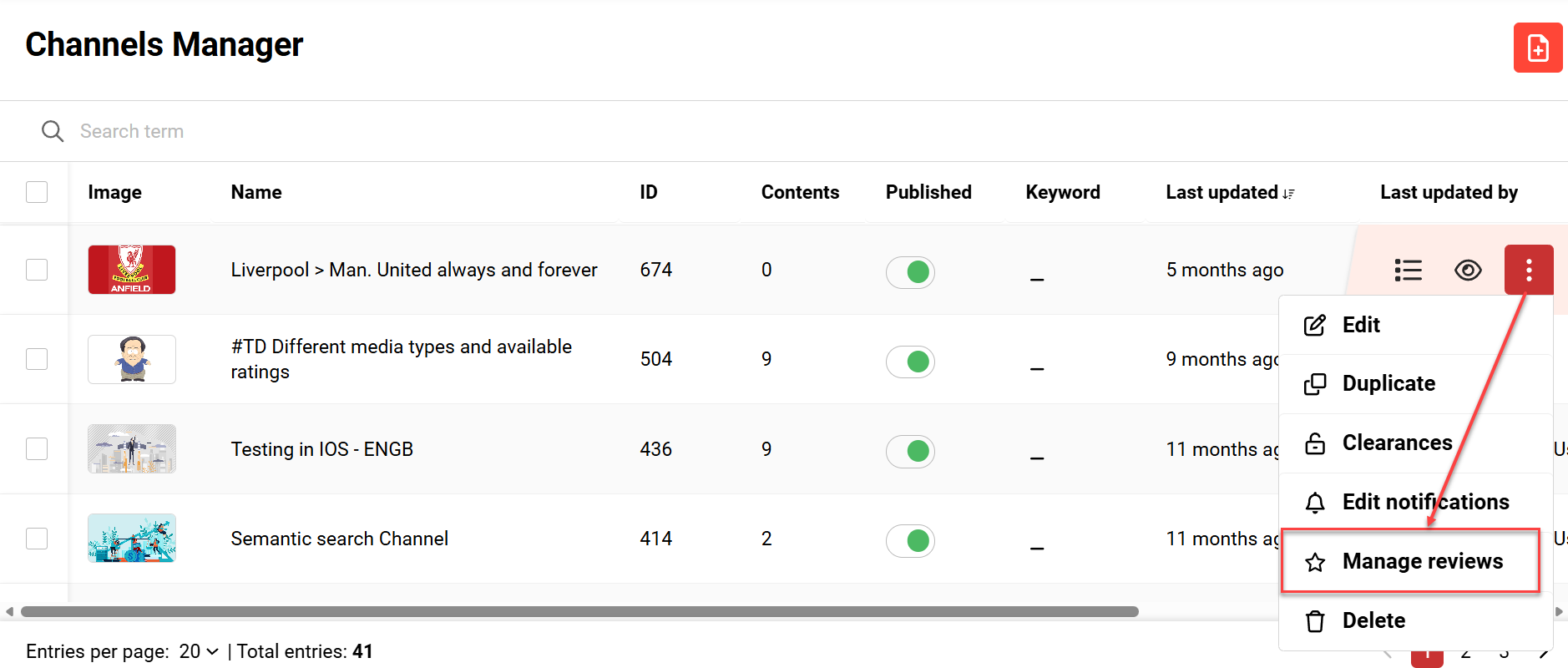1568x668 pixels.
Task: Open Clearances from the actions menu
Action: pyautogui.click(x=1416, y=443)
